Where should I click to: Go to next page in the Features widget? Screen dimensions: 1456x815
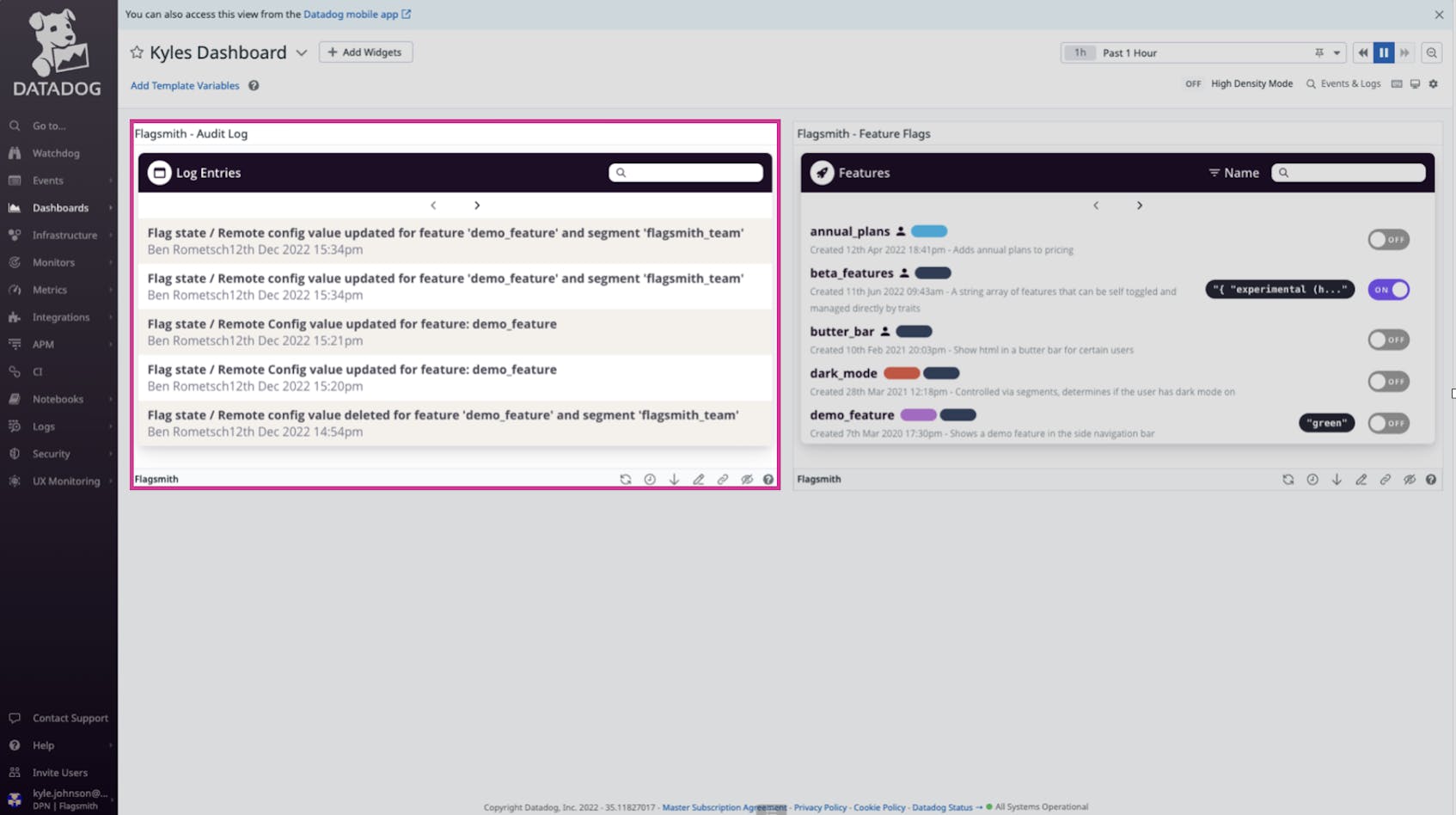pos(1140,205)
